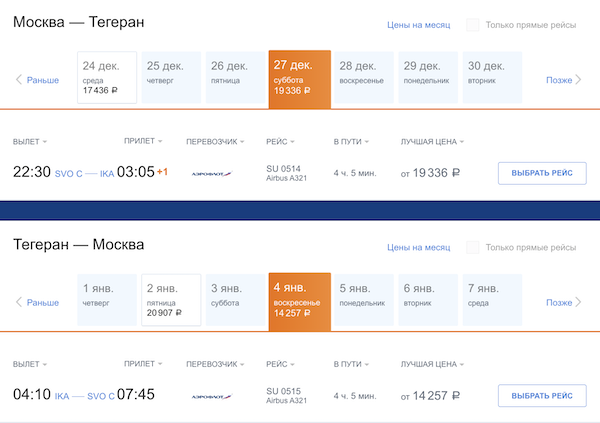Click the 6 янв. Tuesday date cell
Viewport: 600px width, 423px height.
tap(426, 299)
